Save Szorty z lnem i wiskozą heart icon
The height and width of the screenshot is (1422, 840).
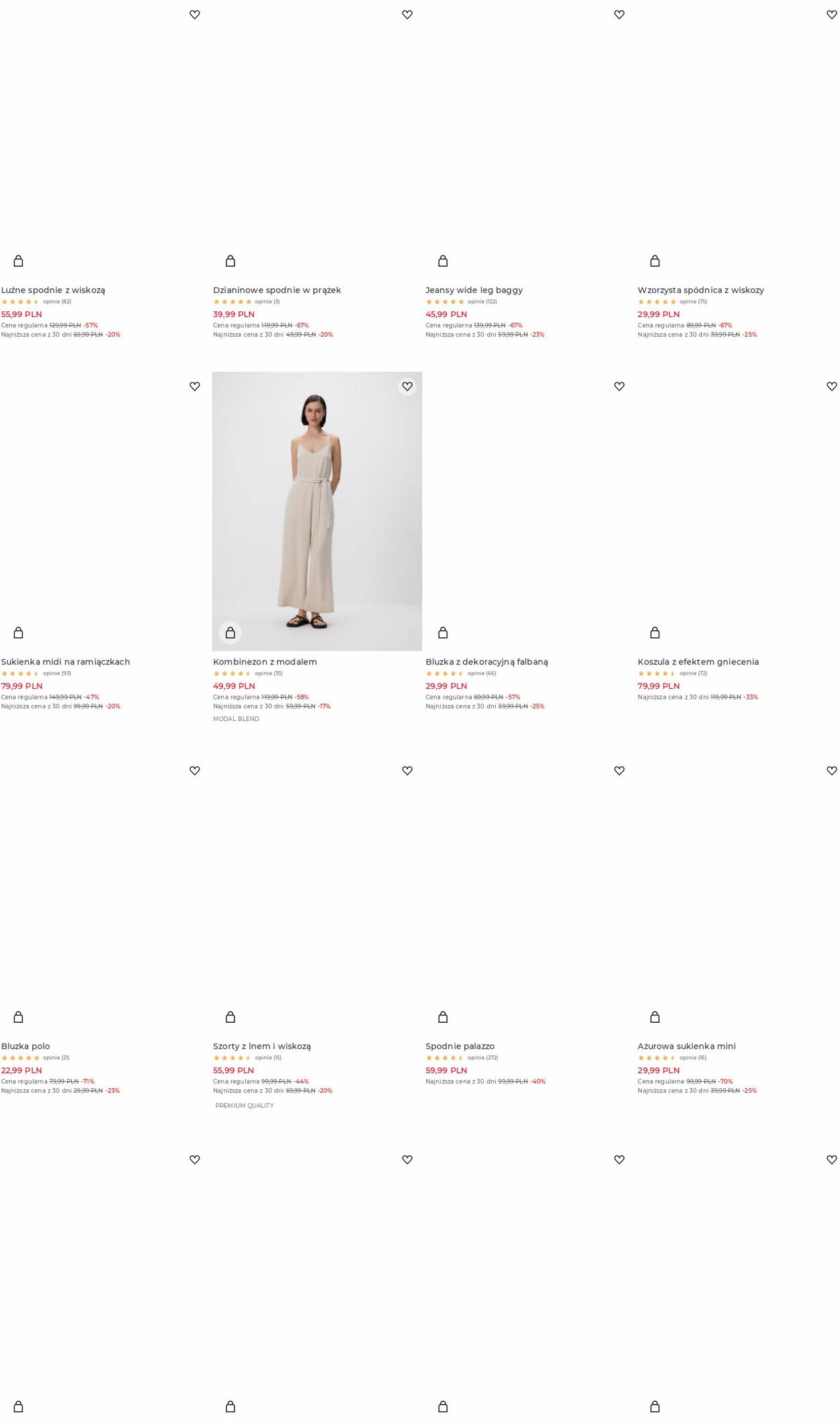(407, 771)
